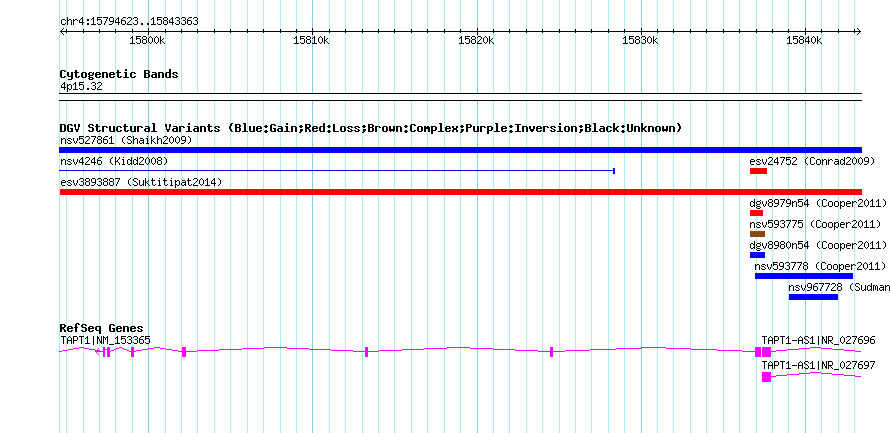This screenshot has width=890, height=433.
Task: Click the TAPT1 exon near 15802k
Action: 184,352
